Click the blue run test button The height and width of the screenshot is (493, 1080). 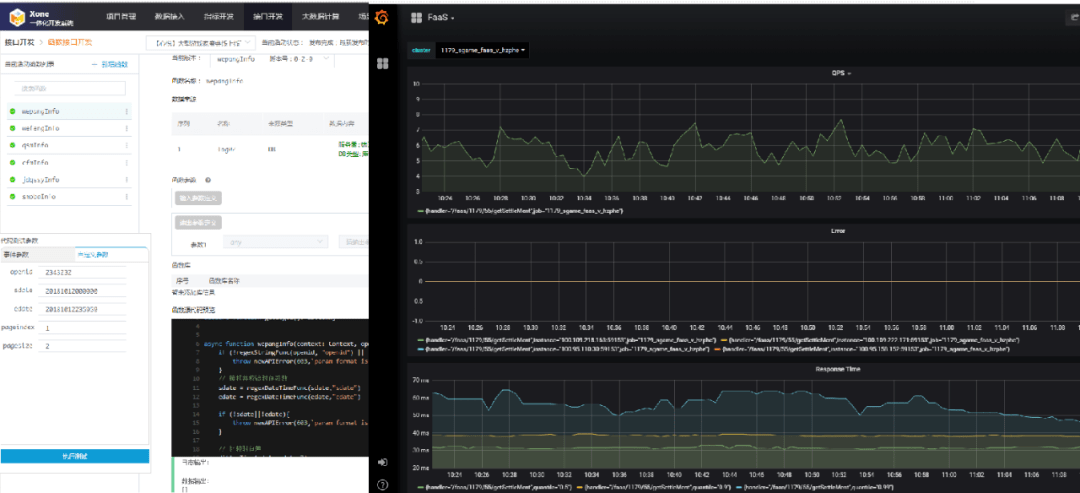(75, 456)
